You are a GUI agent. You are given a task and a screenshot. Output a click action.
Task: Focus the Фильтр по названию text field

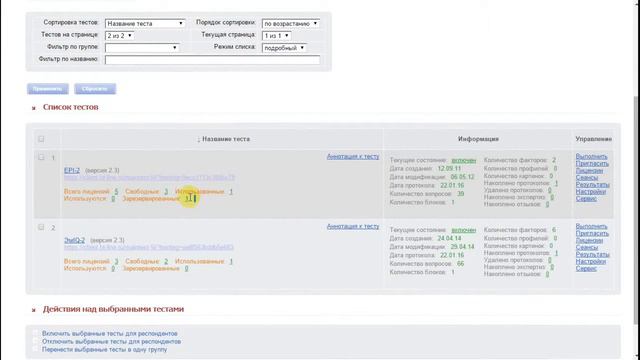212,60
